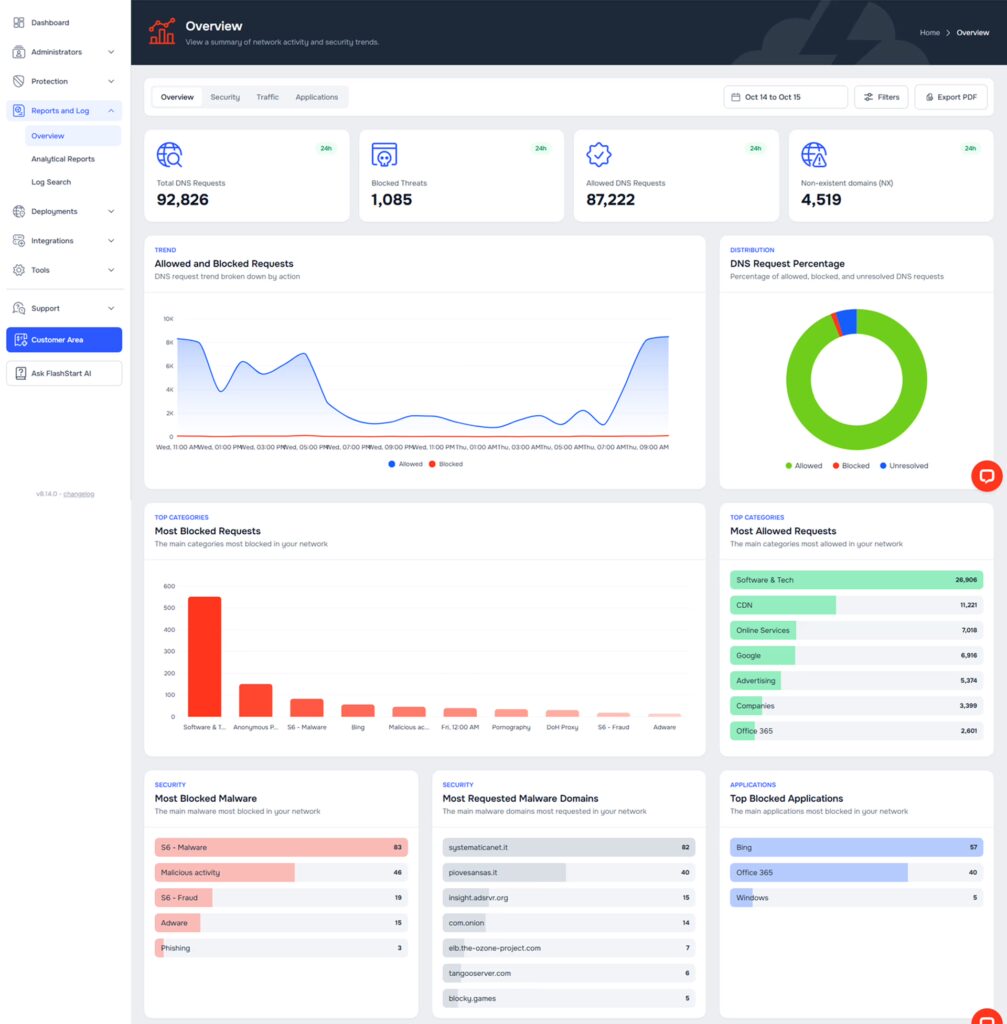Select Overview in the sidebar submenu
The image size is (1007, 1024).
pos(72,136)
